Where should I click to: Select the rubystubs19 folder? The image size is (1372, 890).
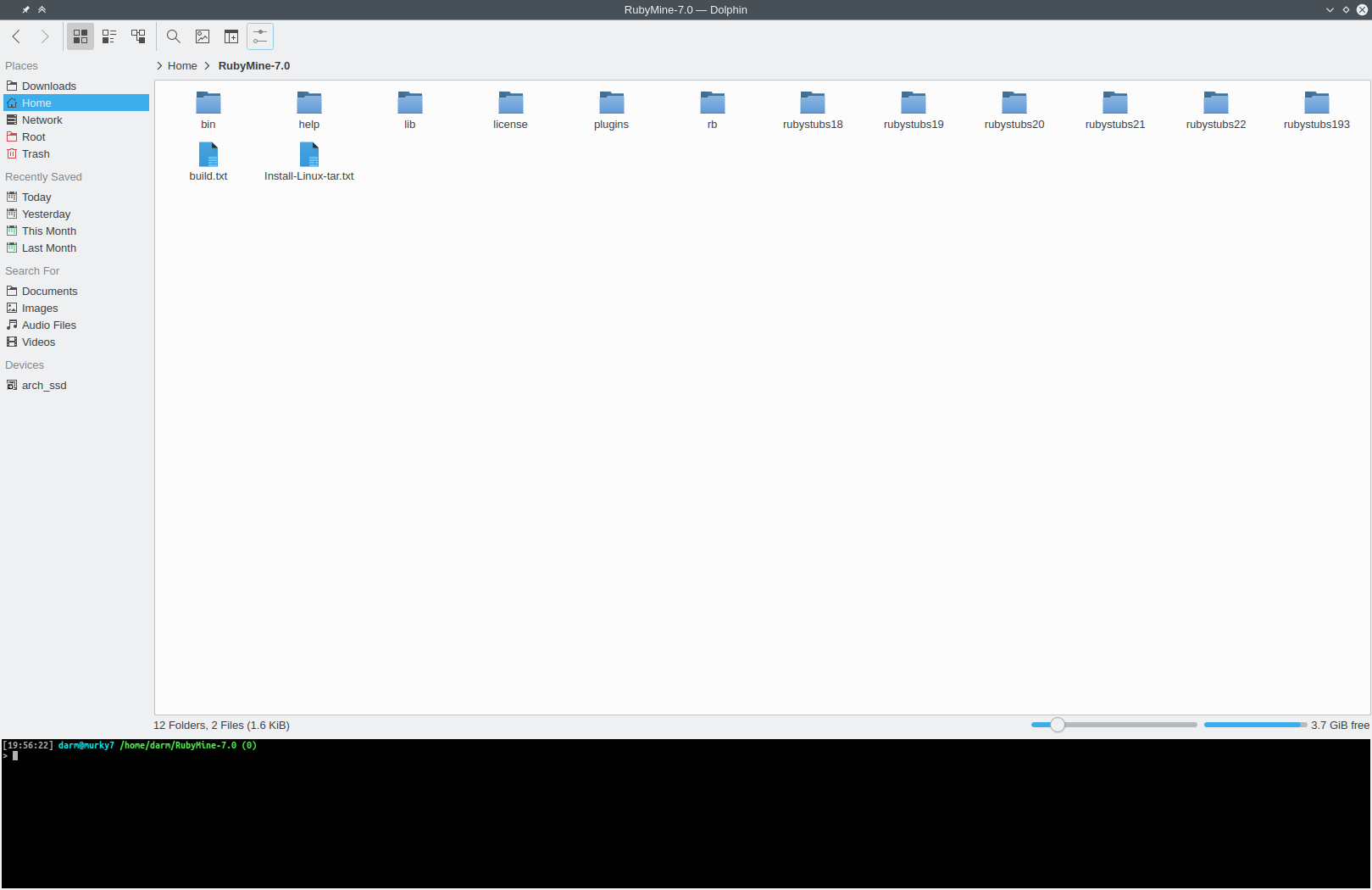[914, 110]
